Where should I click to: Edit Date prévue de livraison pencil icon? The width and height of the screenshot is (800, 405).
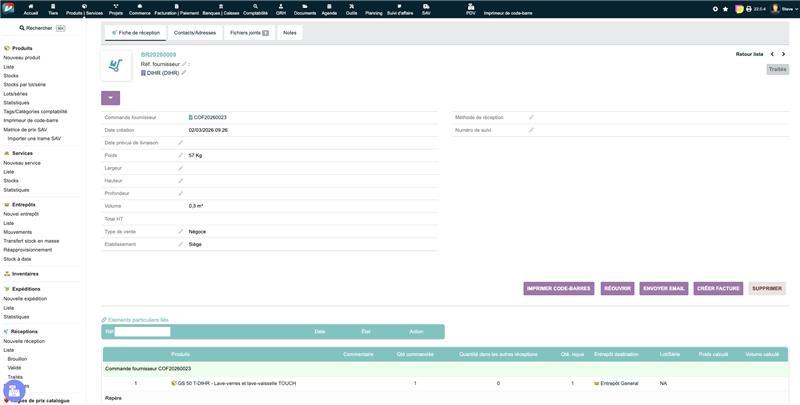(181, 143)
